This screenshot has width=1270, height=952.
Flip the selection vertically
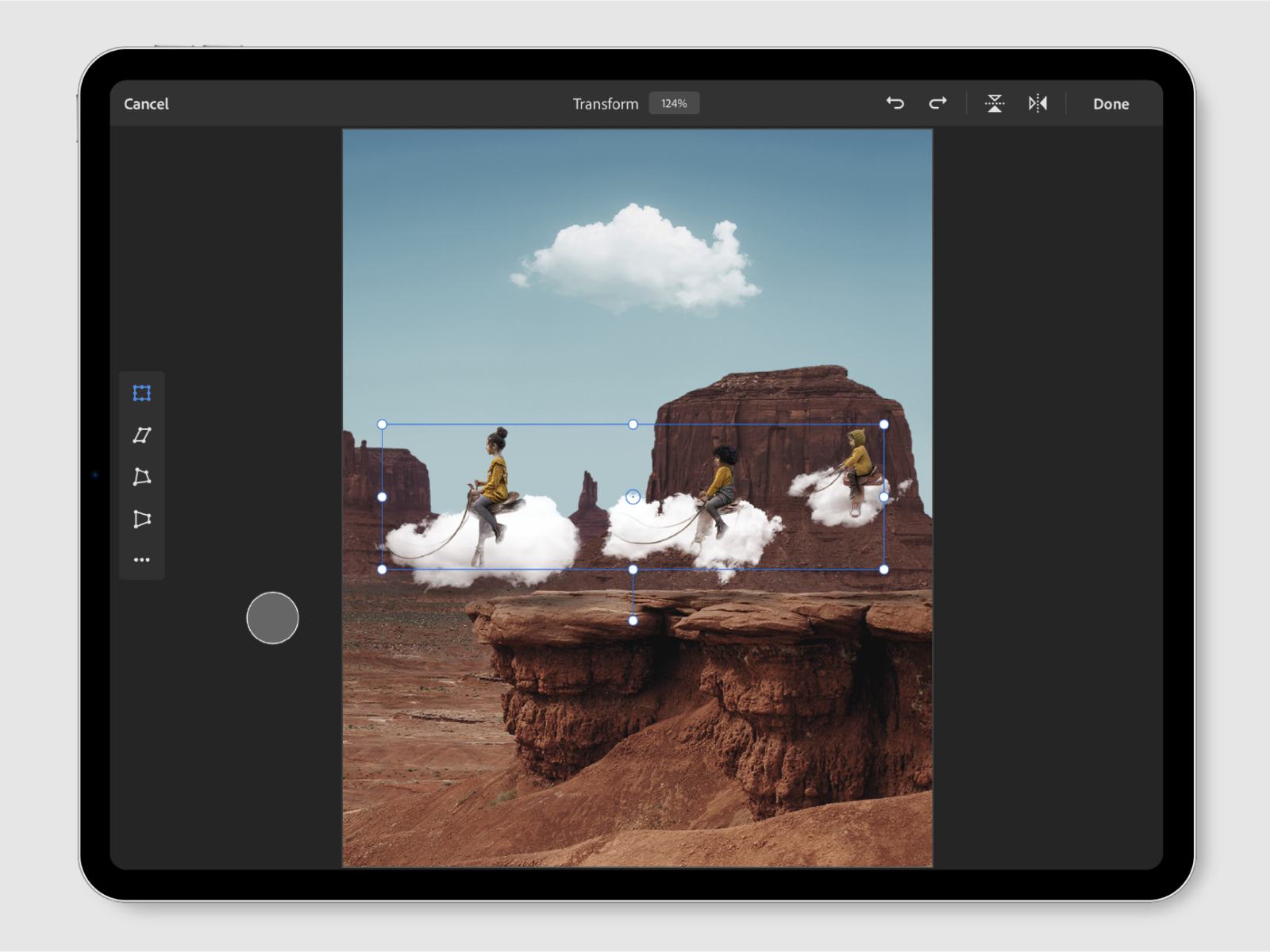pos(995,103)
